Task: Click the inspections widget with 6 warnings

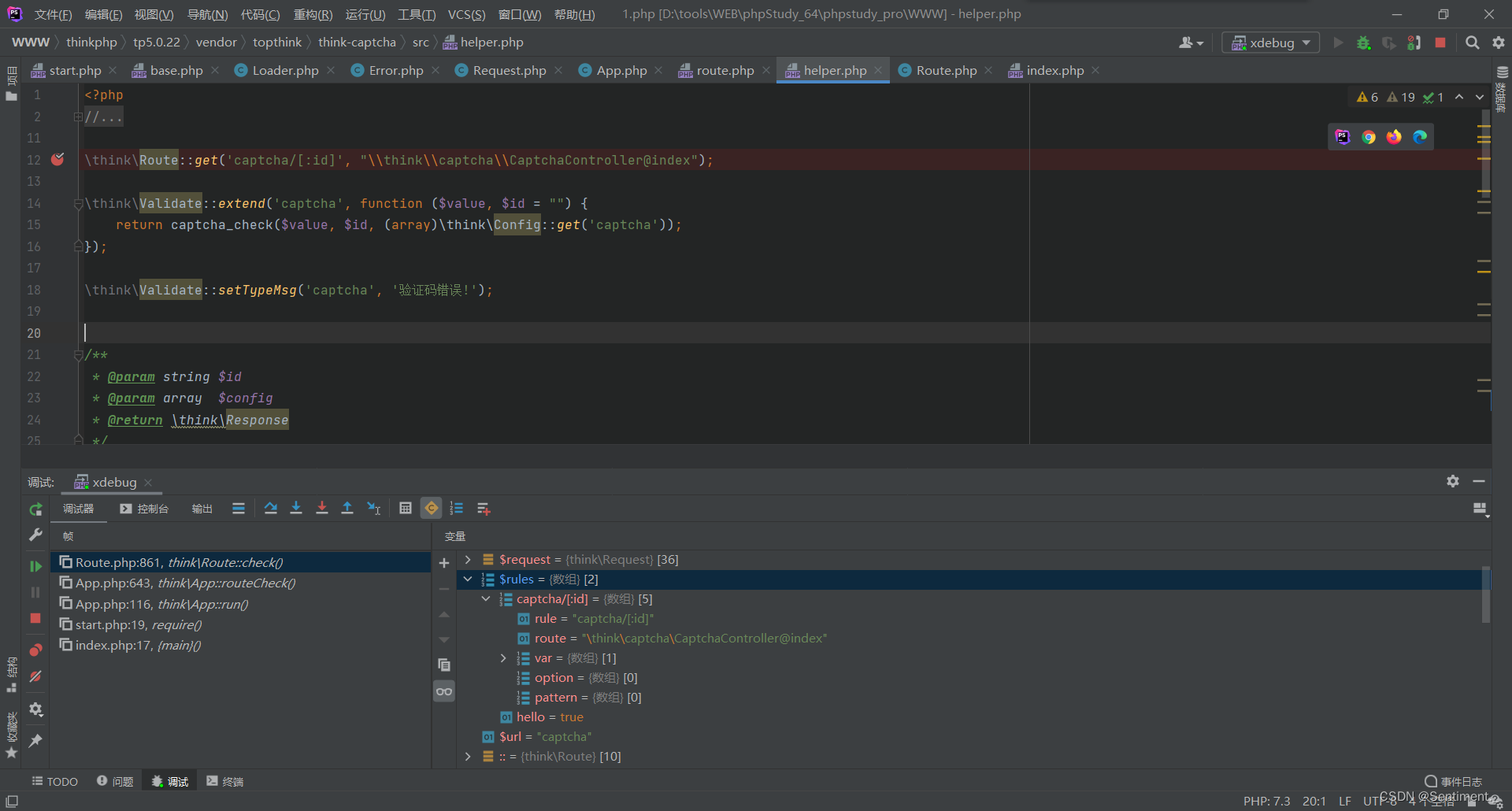Action: (x=1399, y=97)
